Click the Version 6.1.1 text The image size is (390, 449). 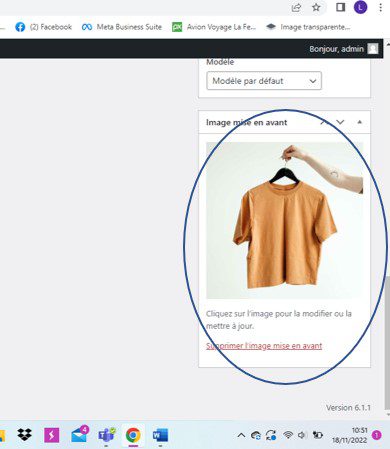tap(348, 408)
